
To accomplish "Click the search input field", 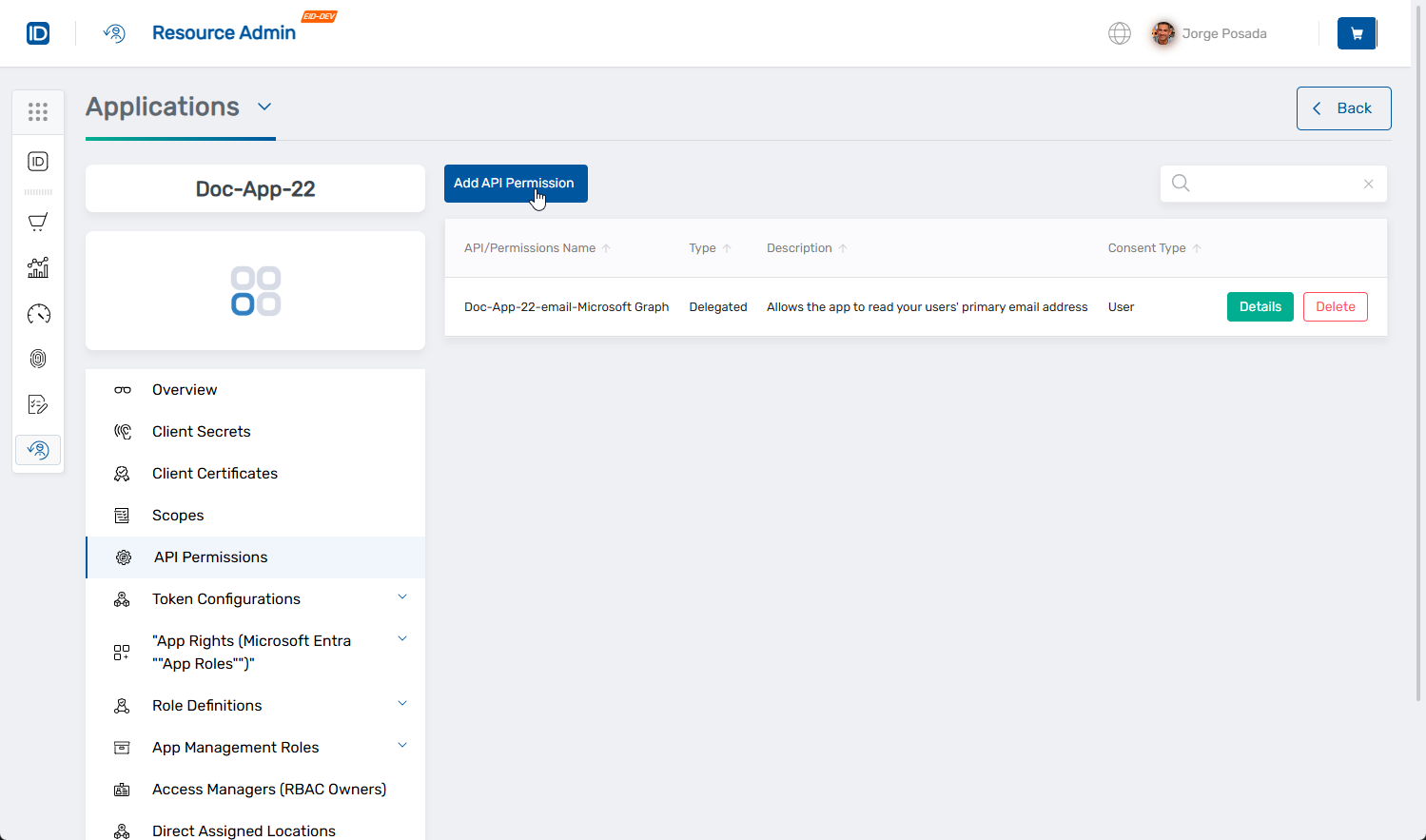I will pyautogui.click(x=1265, y=183).
